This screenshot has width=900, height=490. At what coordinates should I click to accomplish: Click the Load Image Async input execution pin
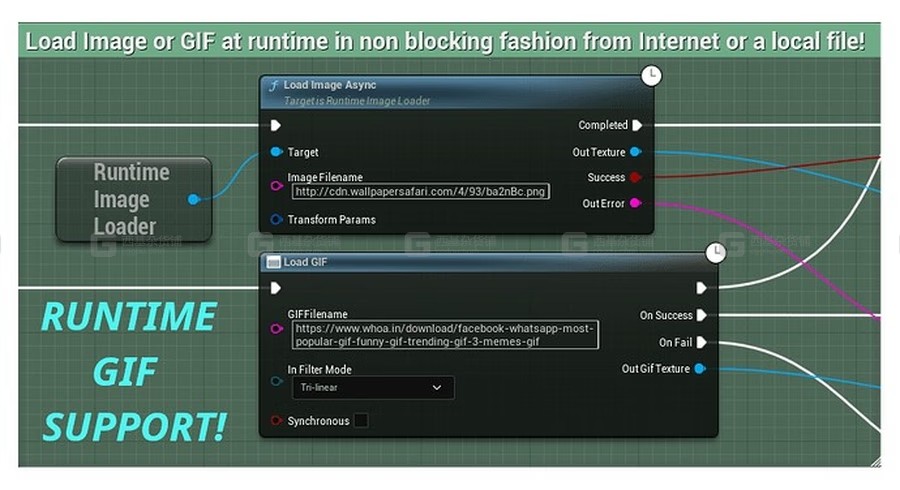tap(276, 126)
